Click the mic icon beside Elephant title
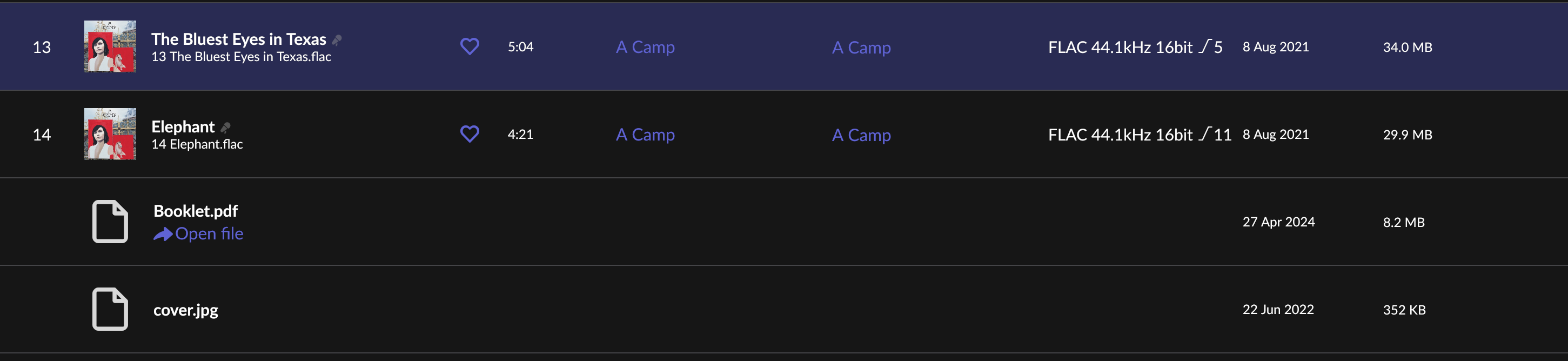The image size is (1568, 361). click(x=225, y=127)
